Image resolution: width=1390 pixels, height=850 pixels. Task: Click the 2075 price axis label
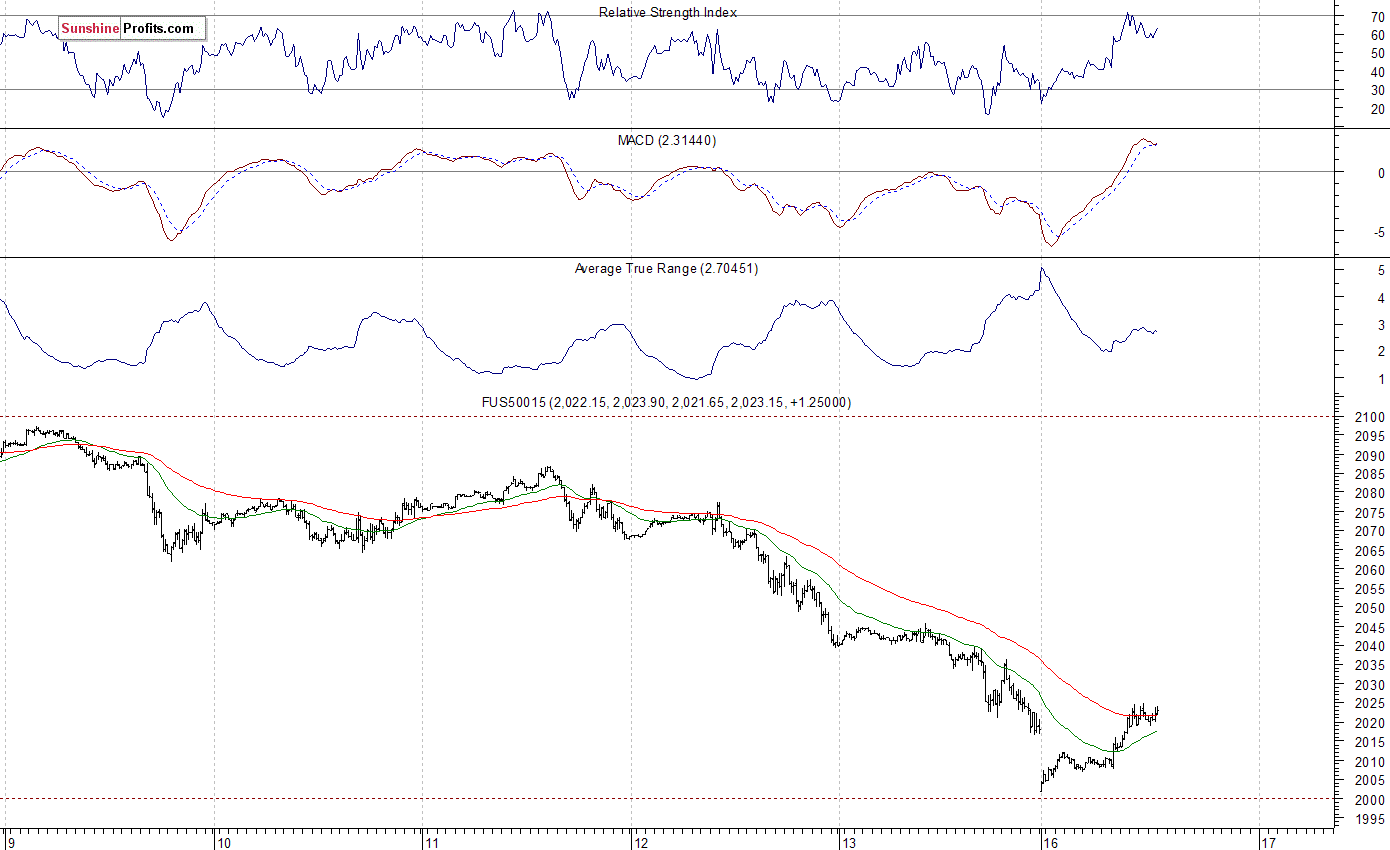[x=1370, y=513]
